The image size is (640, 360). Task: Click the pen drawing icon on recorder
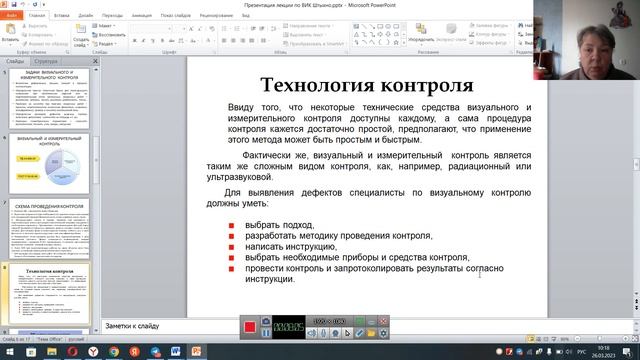point(359,333)
